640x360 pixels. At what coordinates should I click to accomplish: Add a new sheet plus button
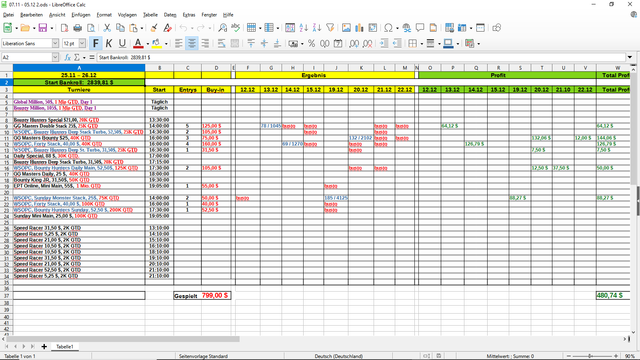[x=44, y=347]
